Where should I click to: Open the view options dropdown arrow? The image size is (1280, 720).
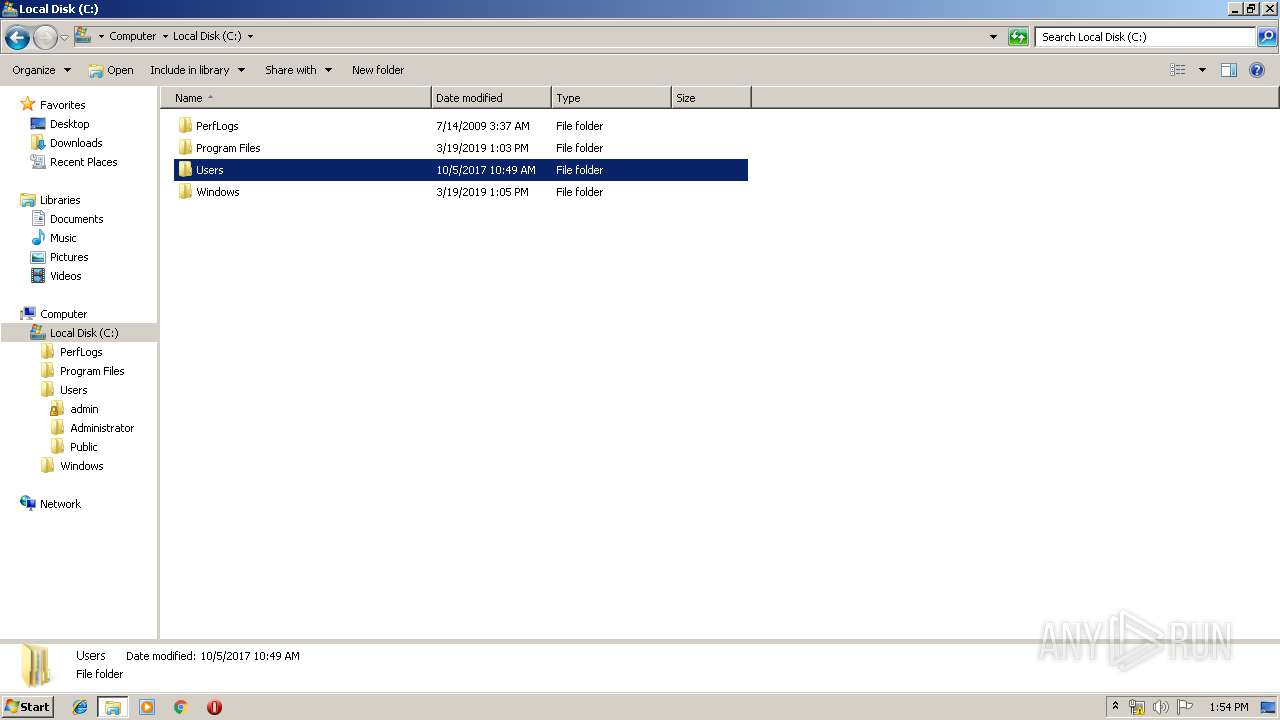pos(1202,70)
